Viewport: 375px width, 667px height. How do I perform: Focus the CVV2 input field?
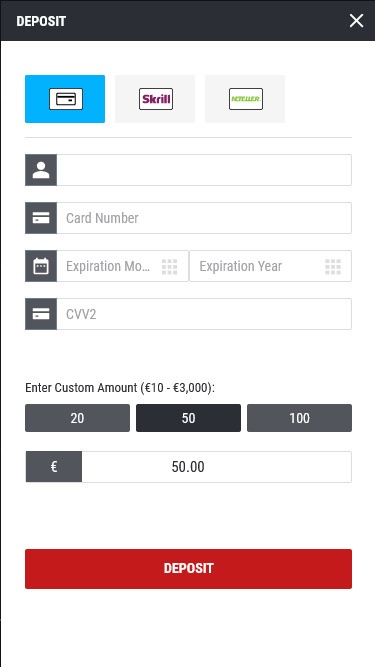click(204, 314)
